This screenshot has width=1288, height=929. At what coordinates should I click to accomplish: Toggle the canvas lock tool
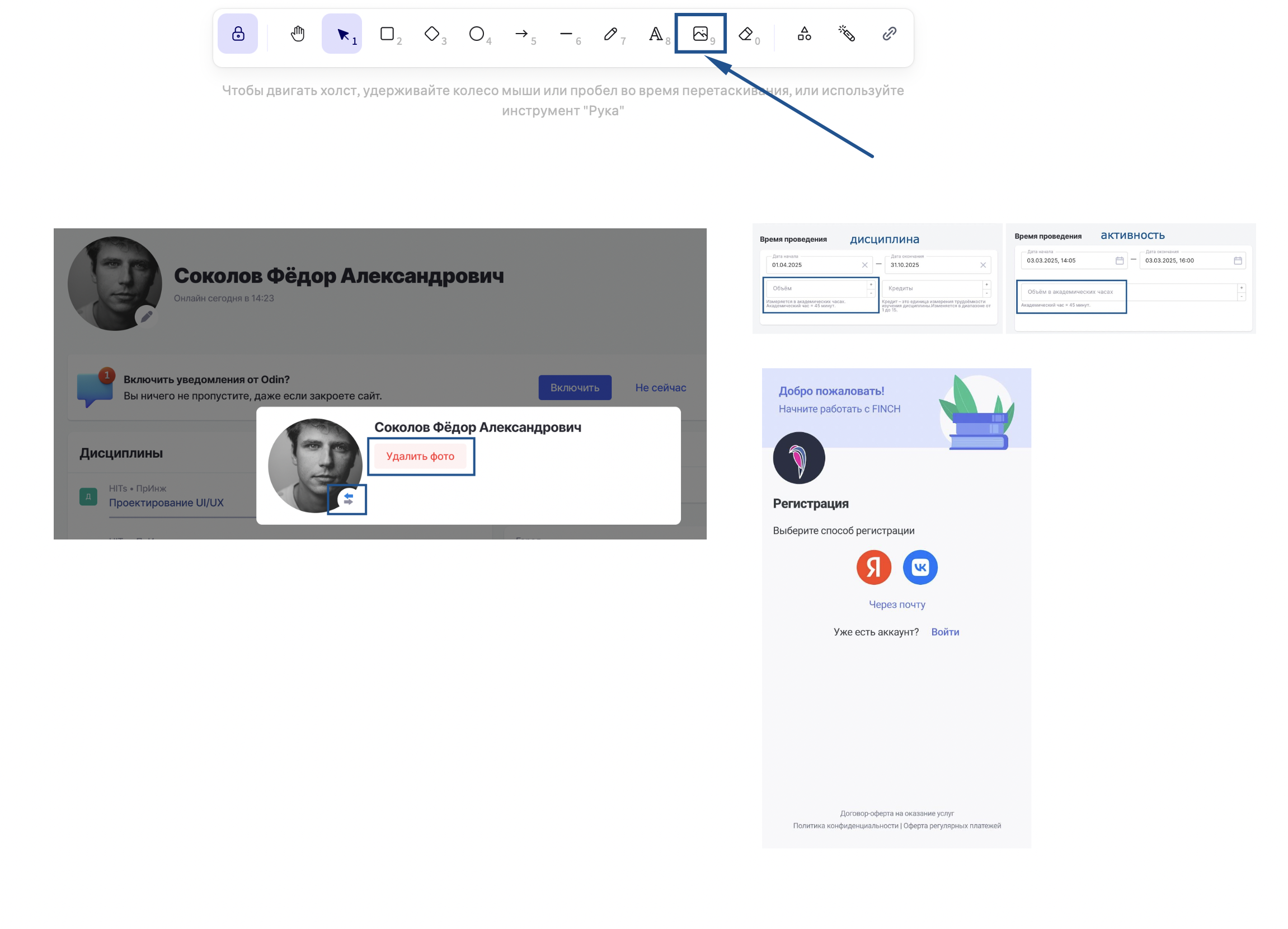[x=238, y=34]
